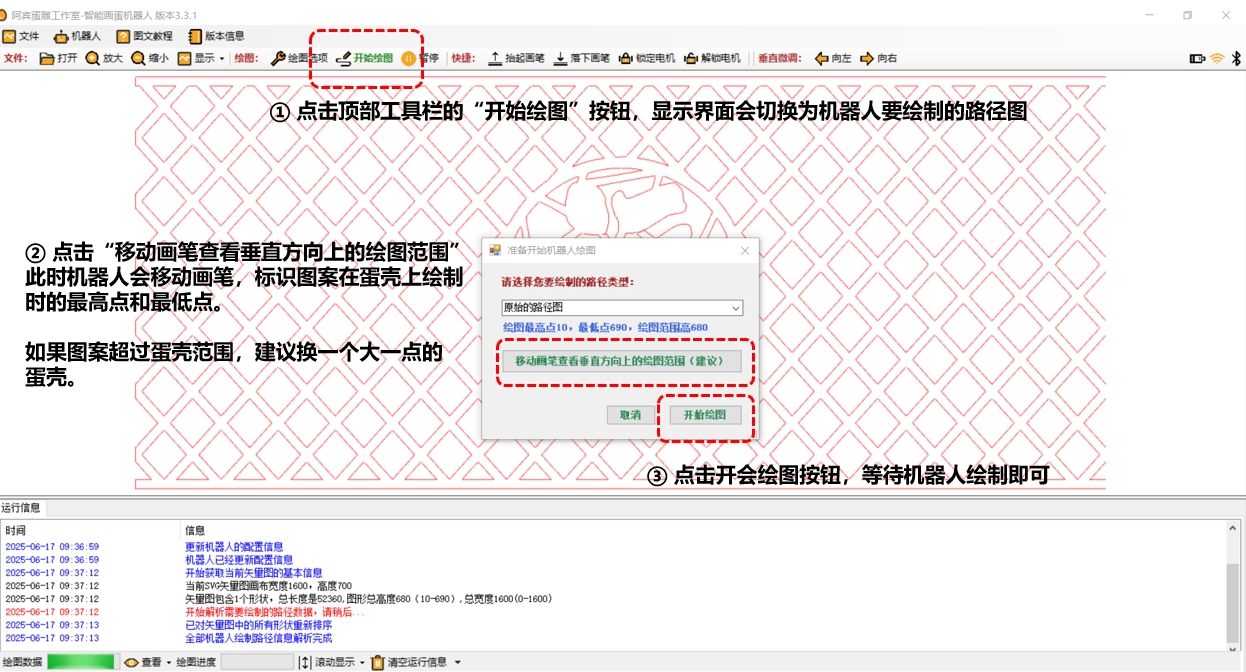This screenshot has width=1246, height=672.
Task: Nudge right with the 向右 arrow icon
Action: 867,58
